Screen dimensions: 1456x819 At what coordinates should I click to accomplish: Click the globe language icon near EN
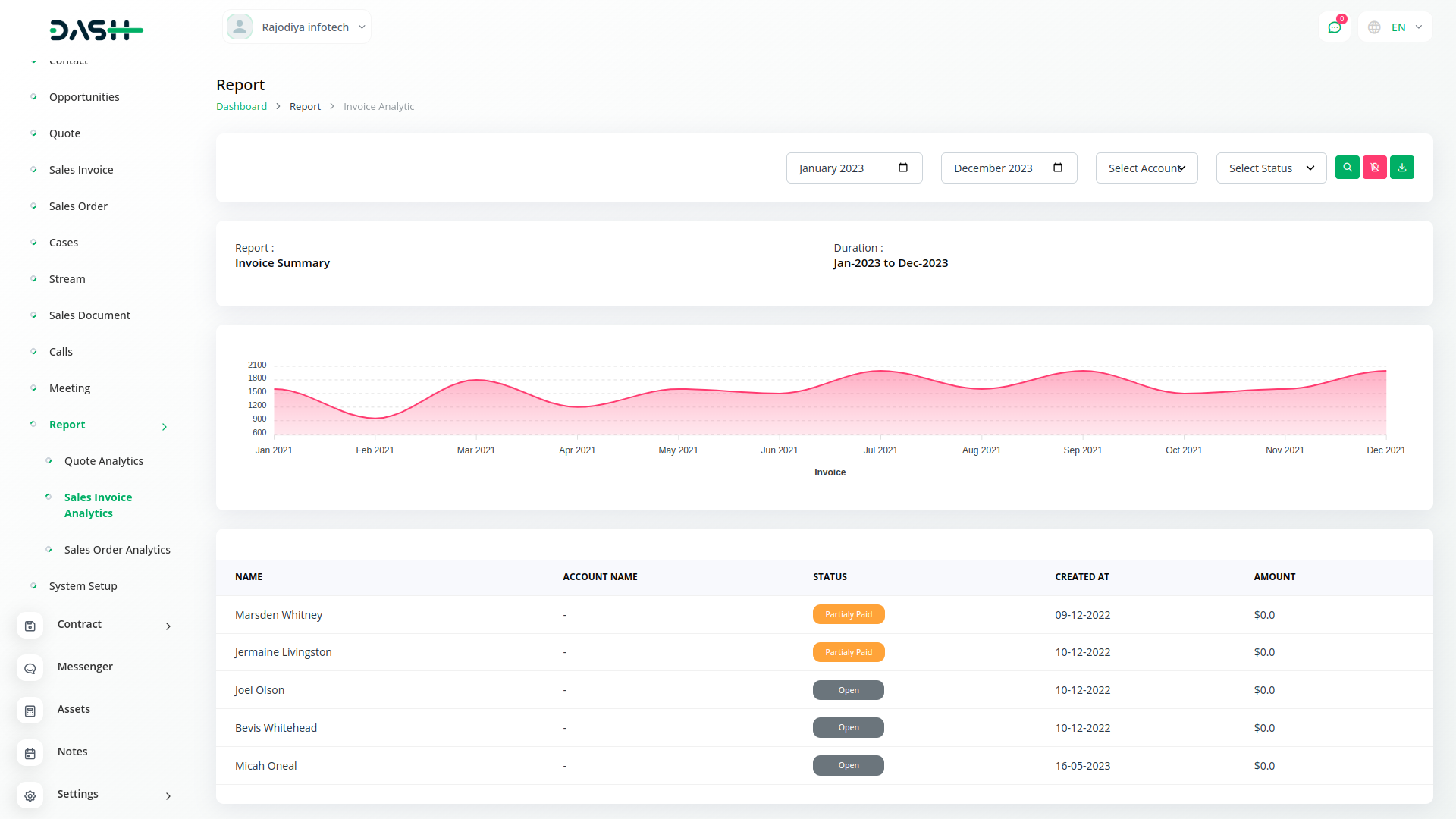[x=1373, y=27]
